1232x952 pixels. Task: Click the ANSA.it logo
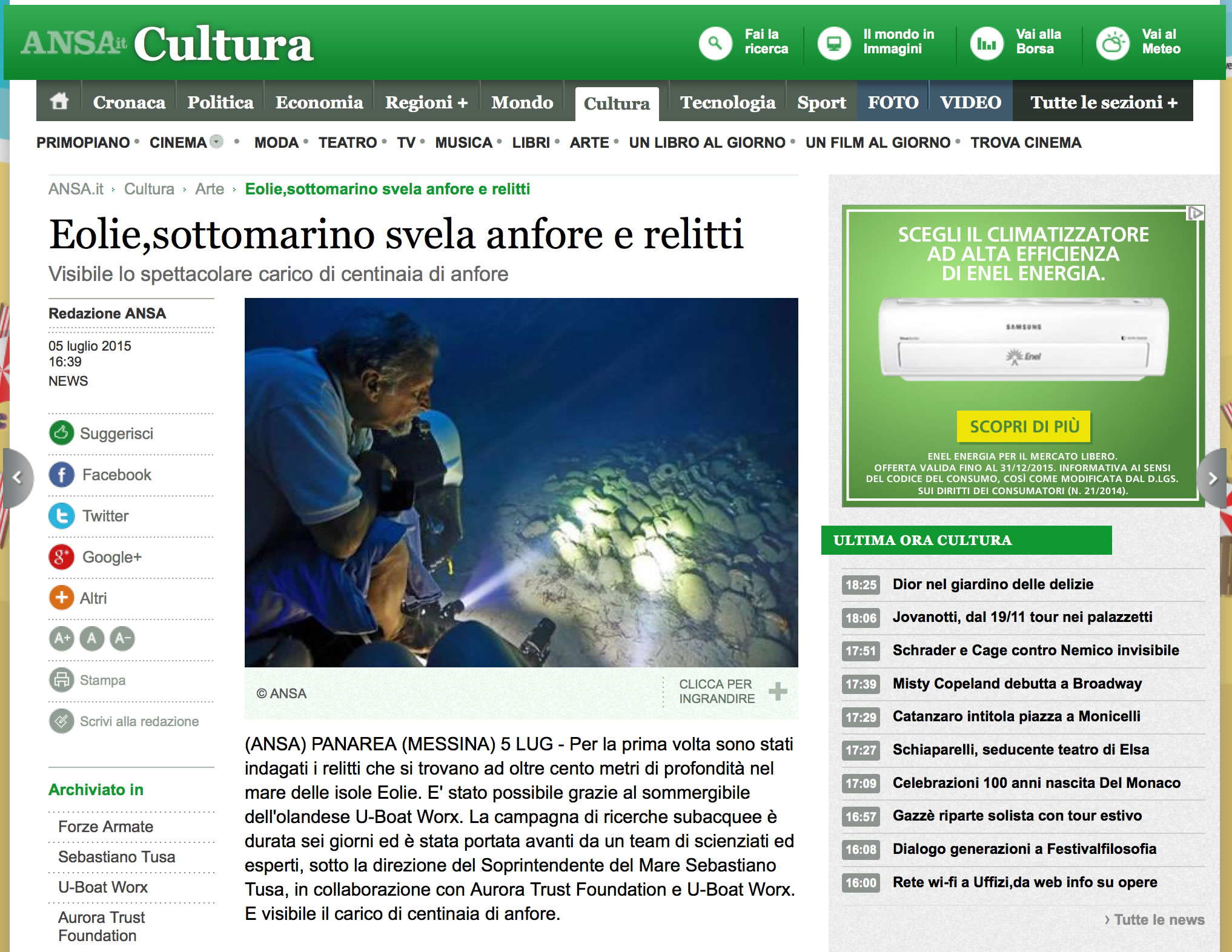click(x=74, y=42)
